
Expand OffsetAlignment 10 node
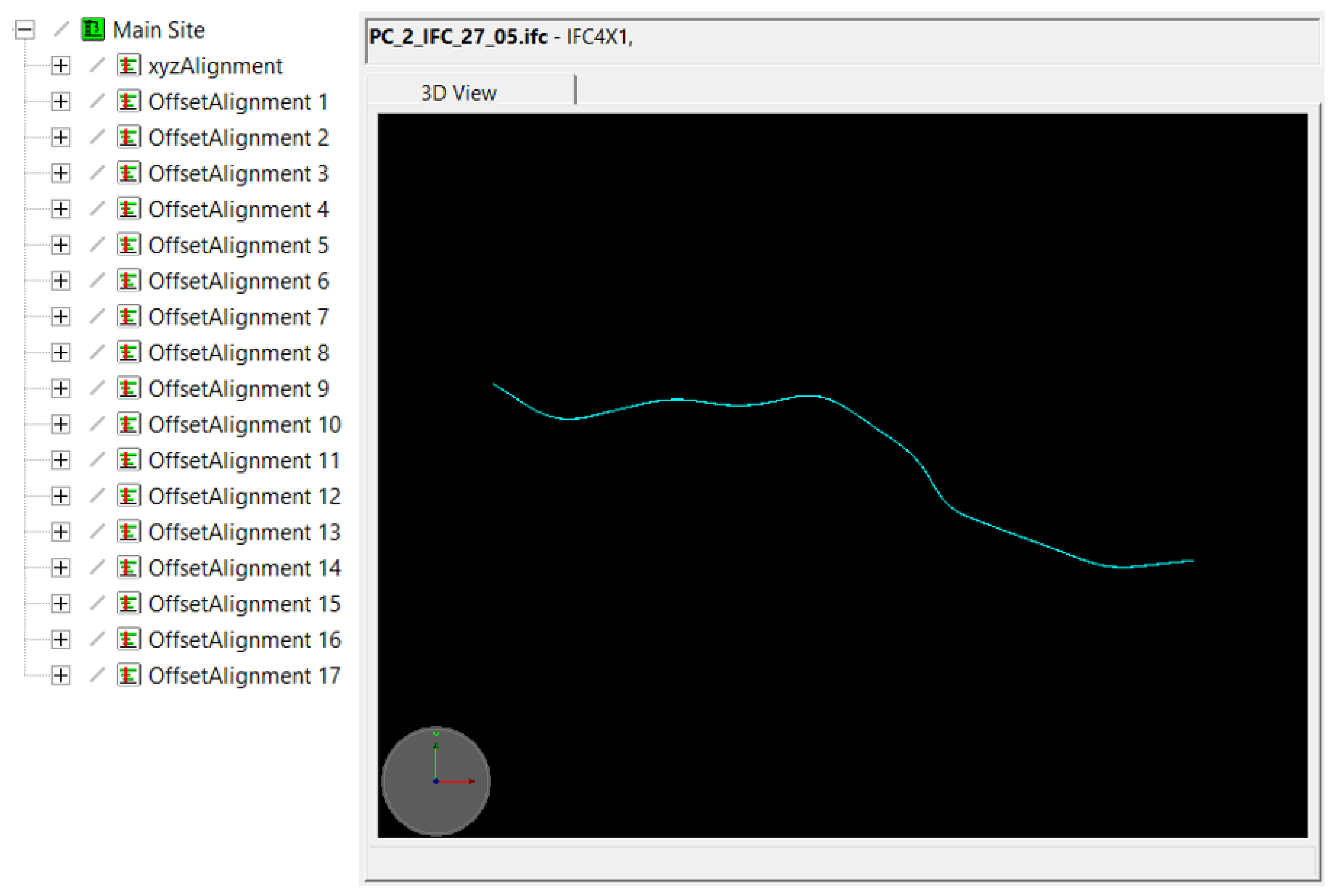click(61, 425)
